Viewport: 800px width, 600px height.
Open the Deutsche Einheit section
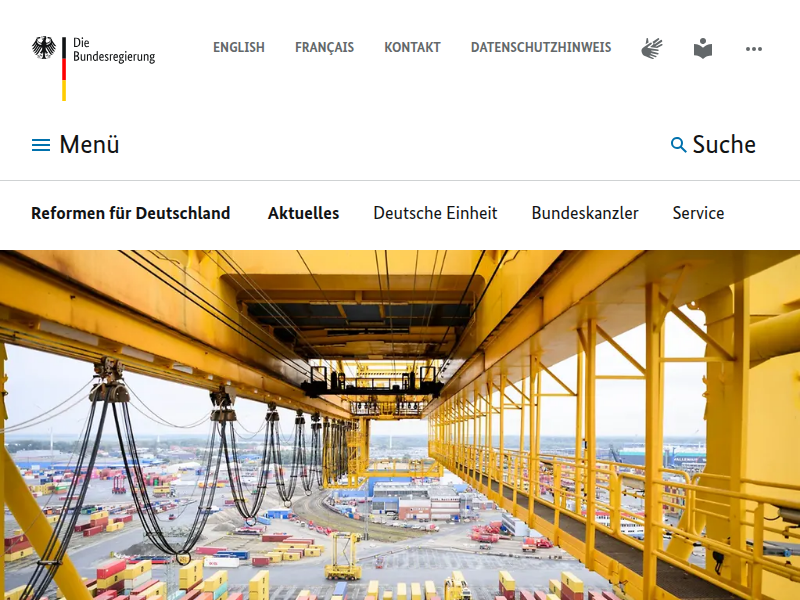435,213
